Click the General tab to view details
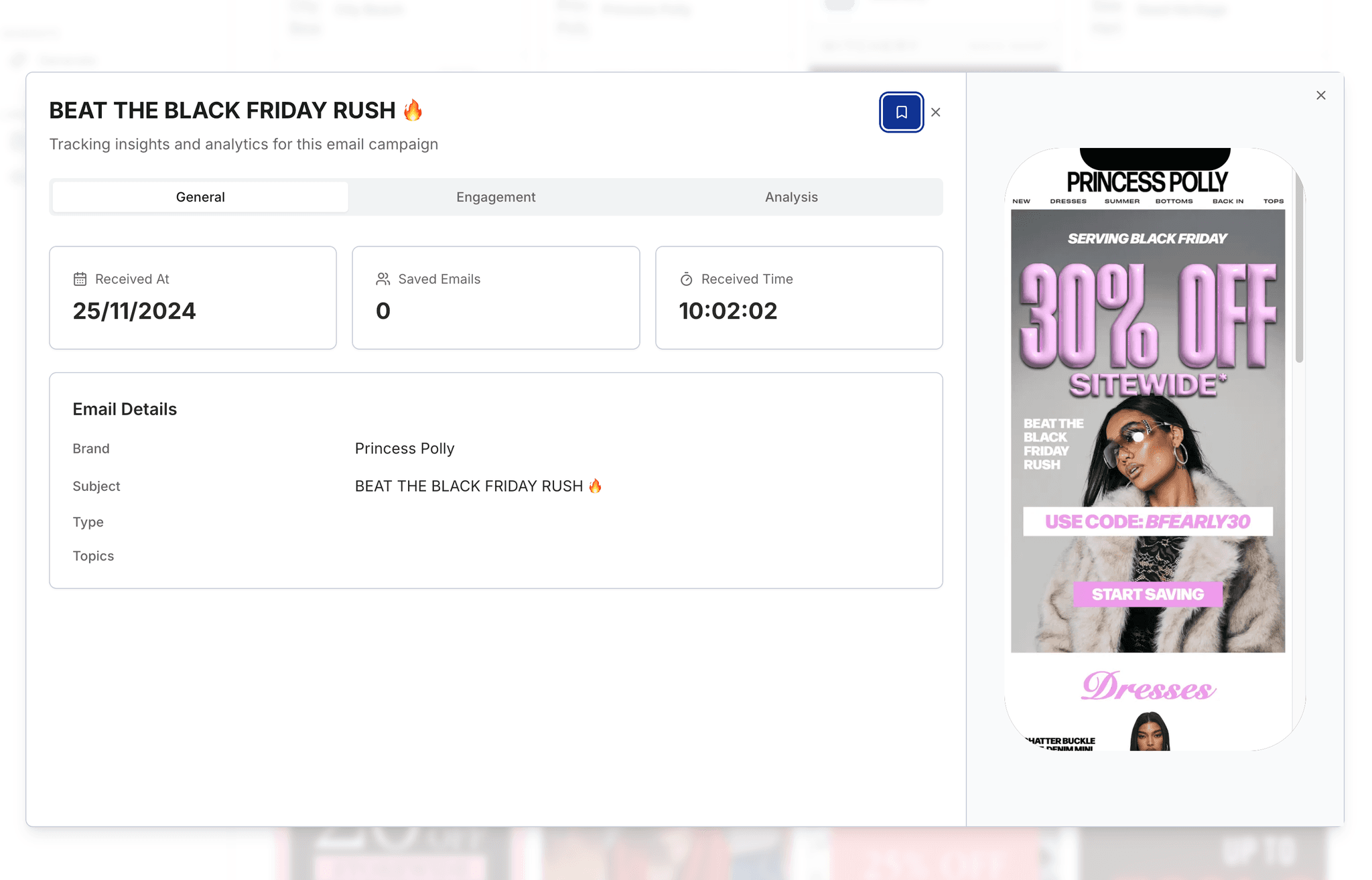The image size is (1372, 880). [200, 197]
